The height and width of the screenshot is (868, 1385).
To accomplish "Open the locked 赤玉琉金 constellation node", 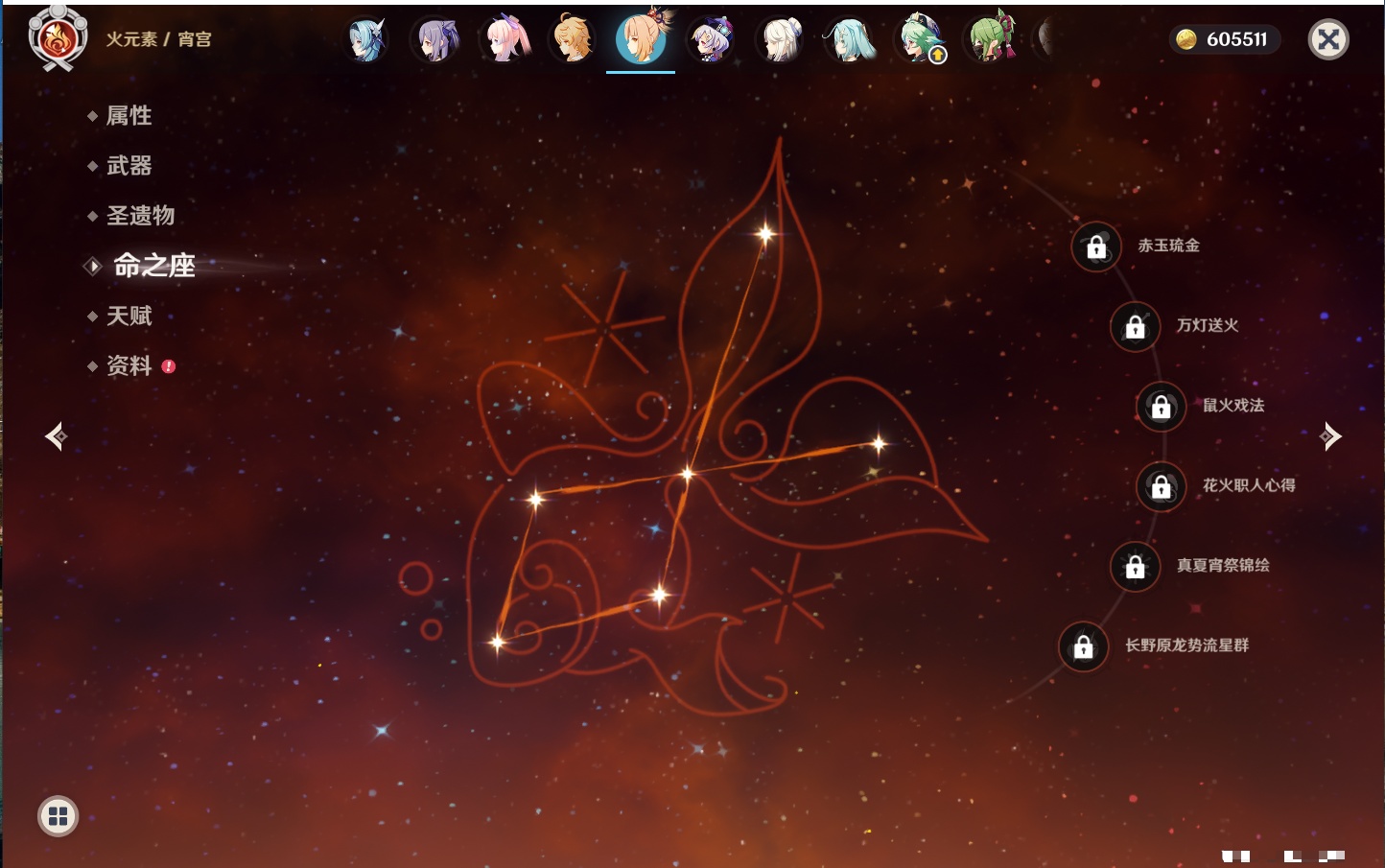I will pos(1096,246).
